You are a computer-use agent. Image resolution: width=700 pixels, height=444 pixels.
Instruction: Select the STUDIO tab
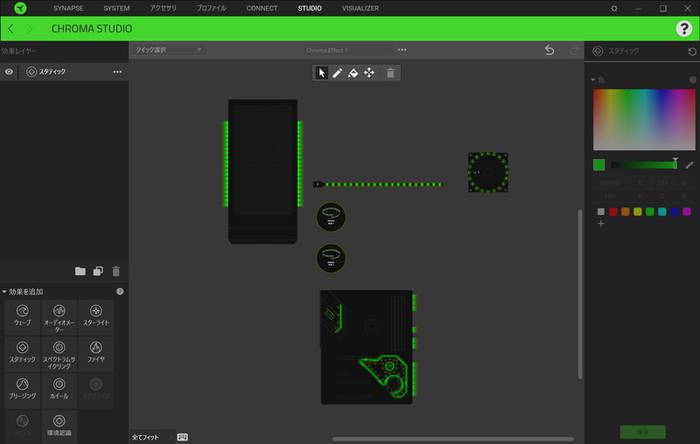pyautogui.click(x=310, y=8)
